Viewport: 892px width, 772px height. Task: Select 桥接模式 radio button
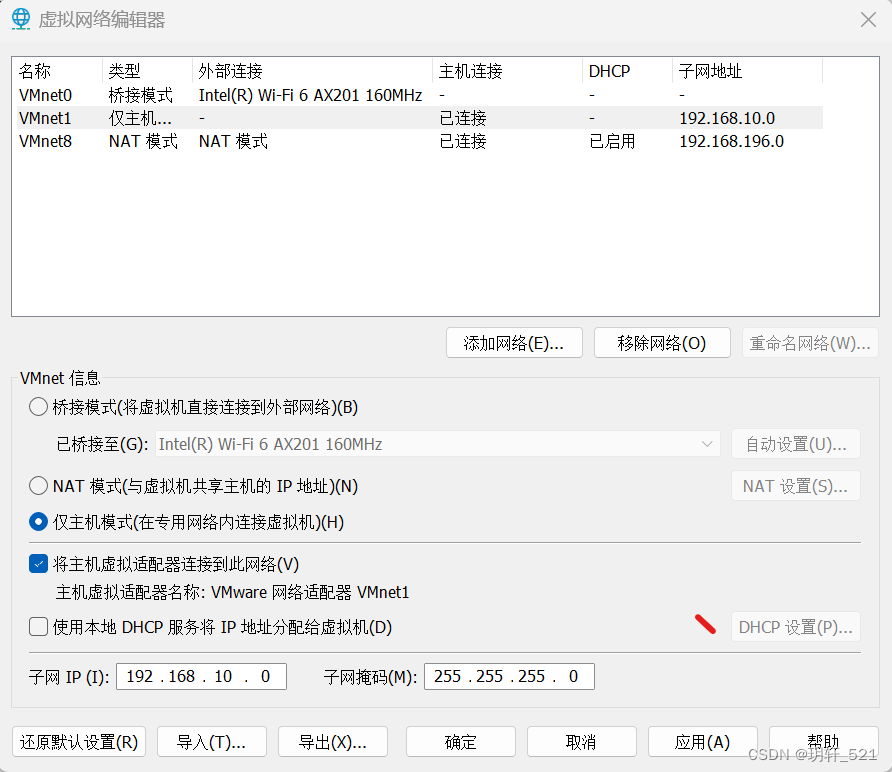39,407
